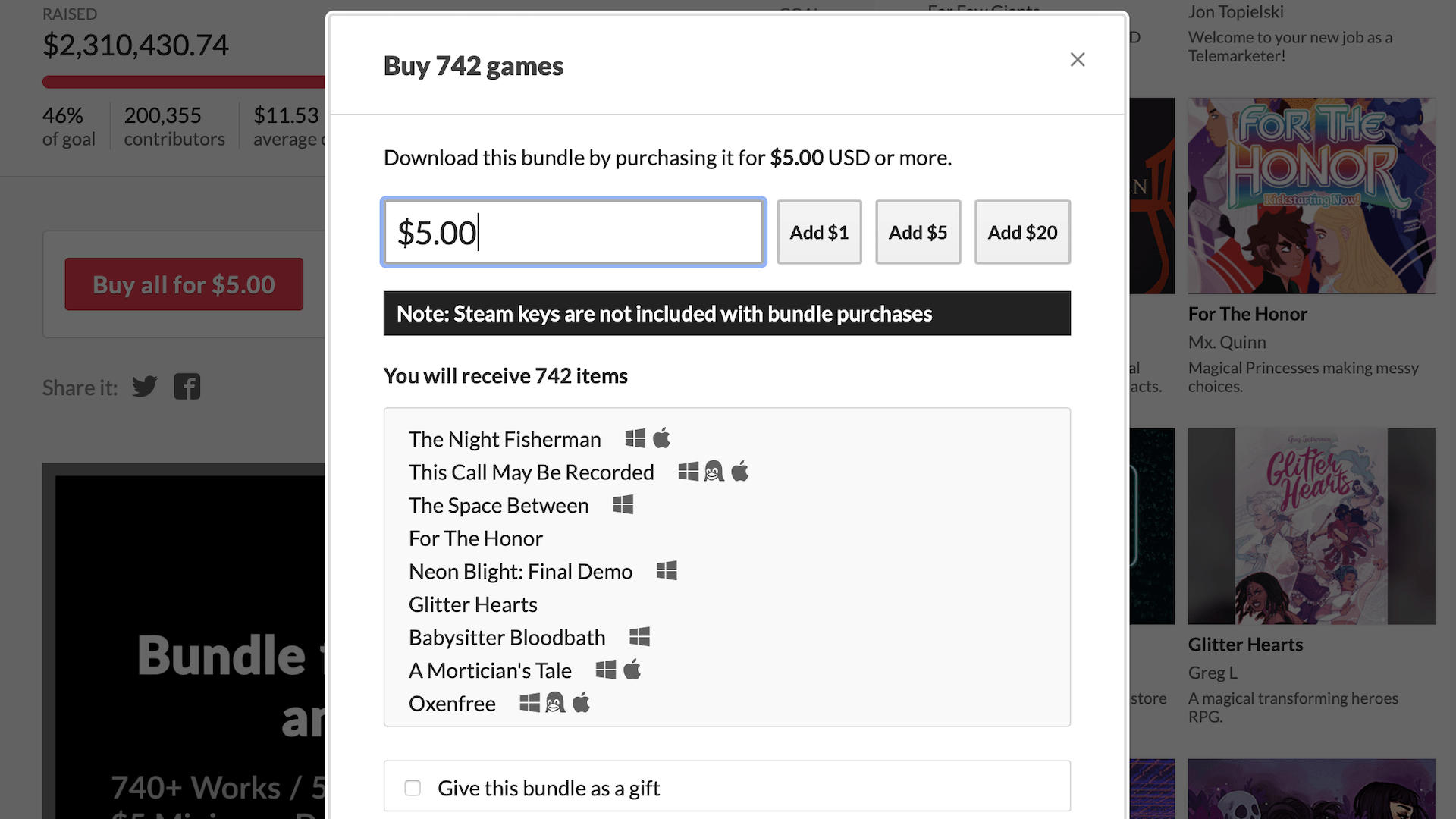Click Apple icon beside The Night Fisherman
The image size is (1456, 819).
click(x=661, y=438)
